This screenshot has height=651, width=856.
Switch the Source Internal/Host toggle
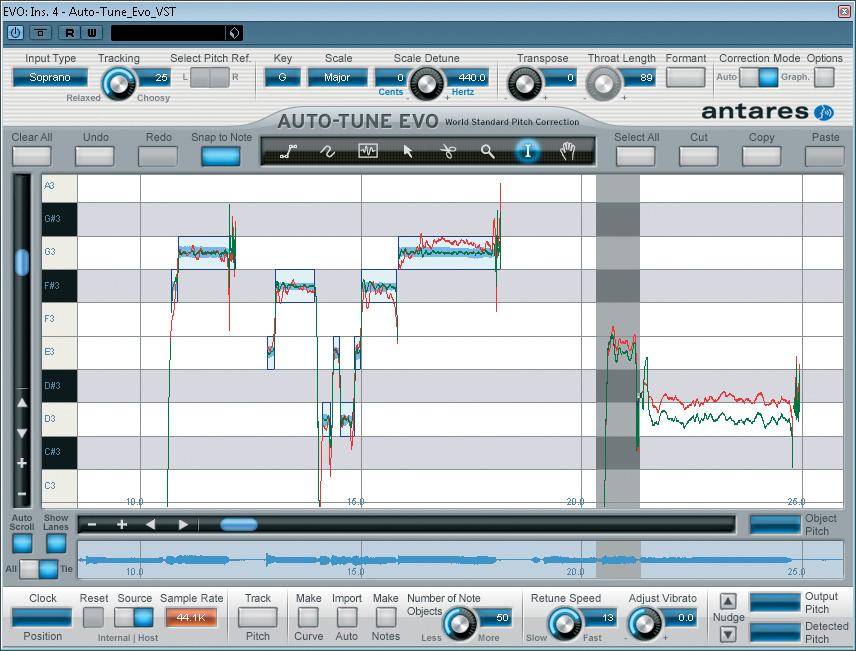[x=134, y=618]
